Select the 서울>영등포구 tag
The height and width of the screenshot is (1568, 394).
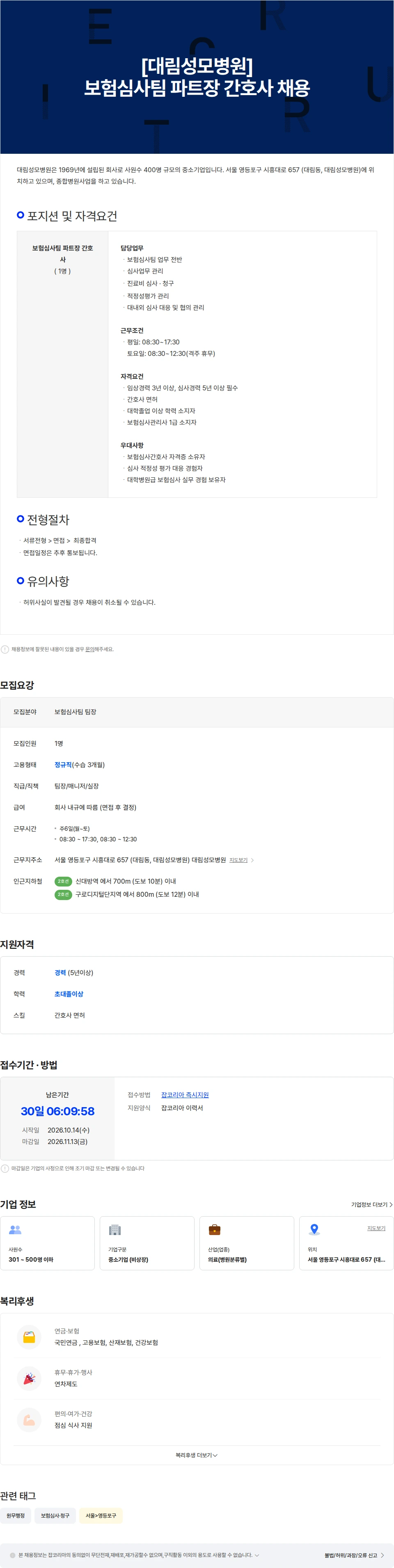[101, 1516]
